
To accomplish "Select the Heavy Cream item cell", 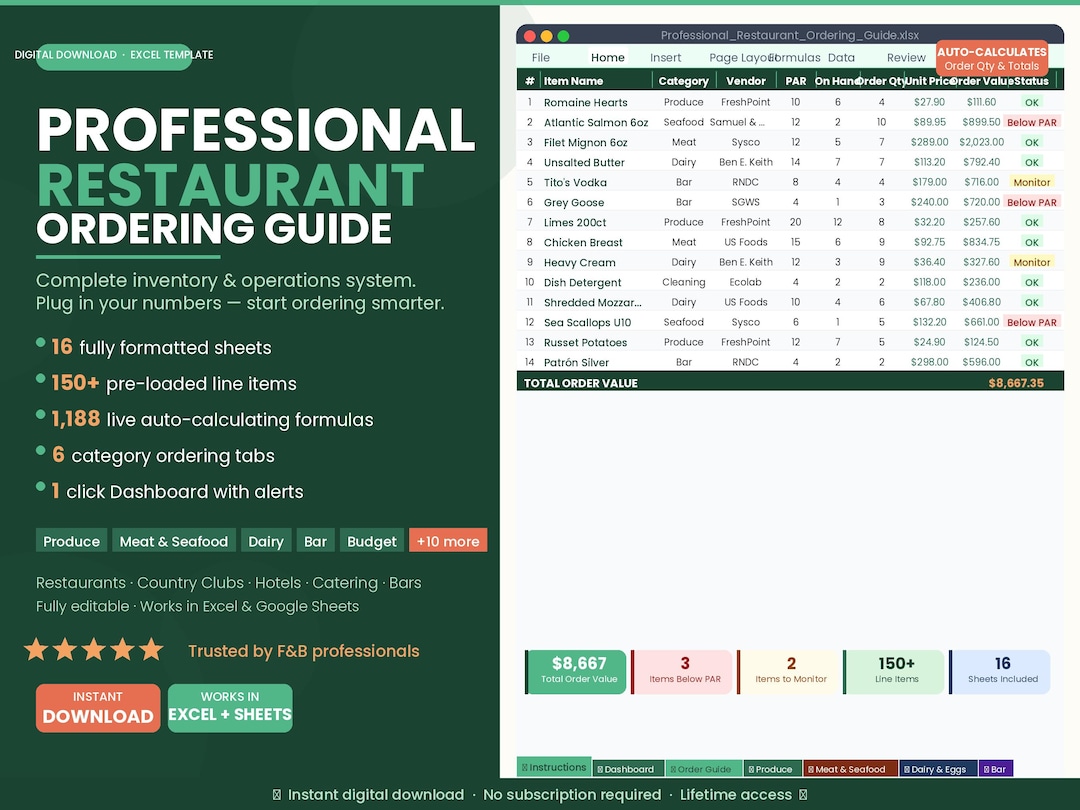I will [579, 262].
